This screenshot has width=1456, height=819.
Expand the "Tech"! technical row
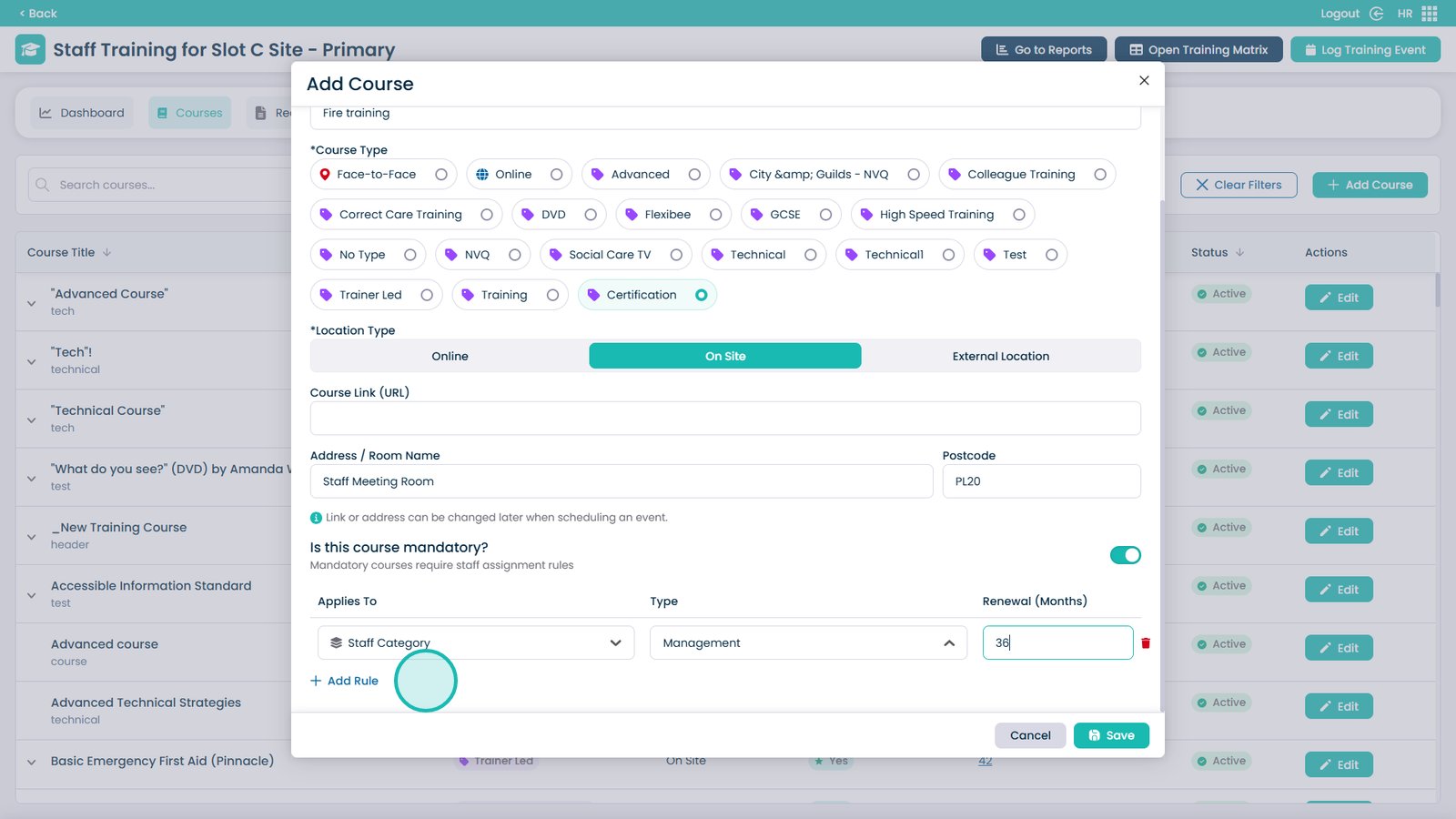32,361
